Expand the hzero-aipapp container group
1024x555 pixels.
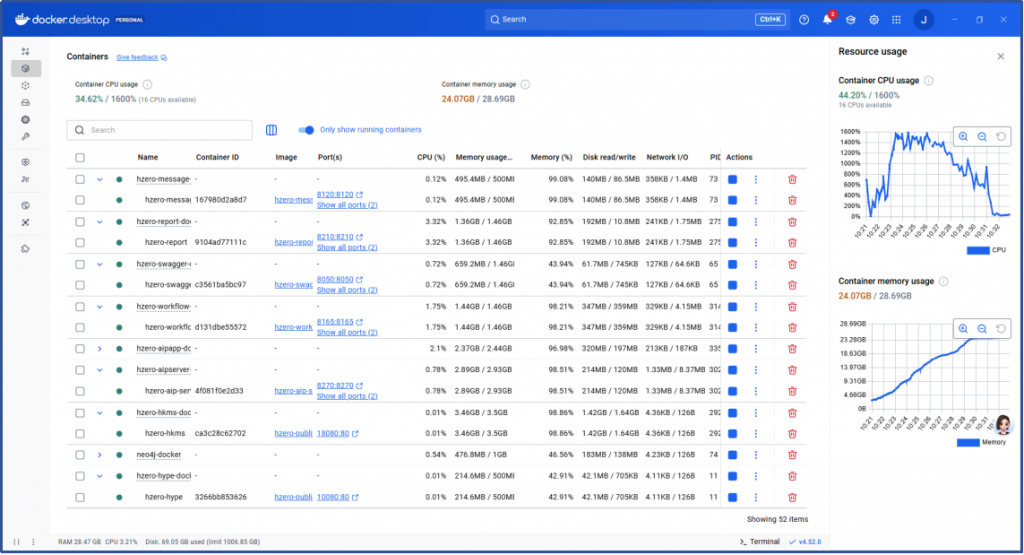coord(99,348)
